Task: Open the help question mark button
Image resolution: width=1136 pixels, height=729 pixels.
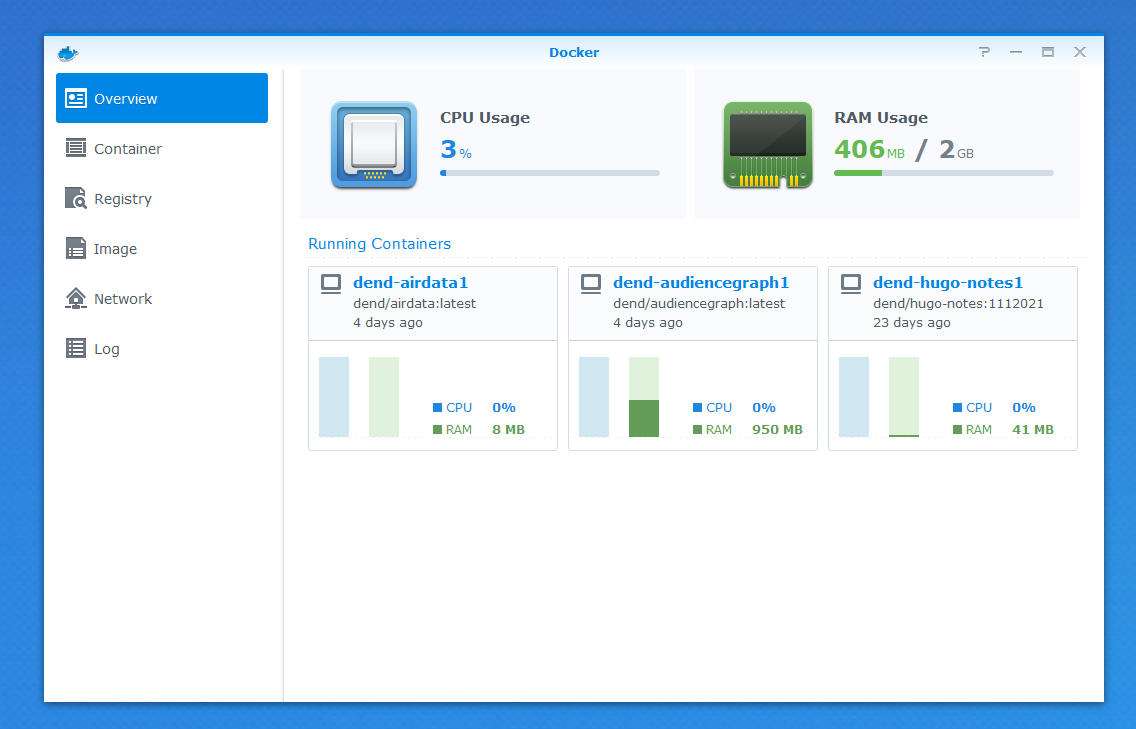Action: coord(984,52)
